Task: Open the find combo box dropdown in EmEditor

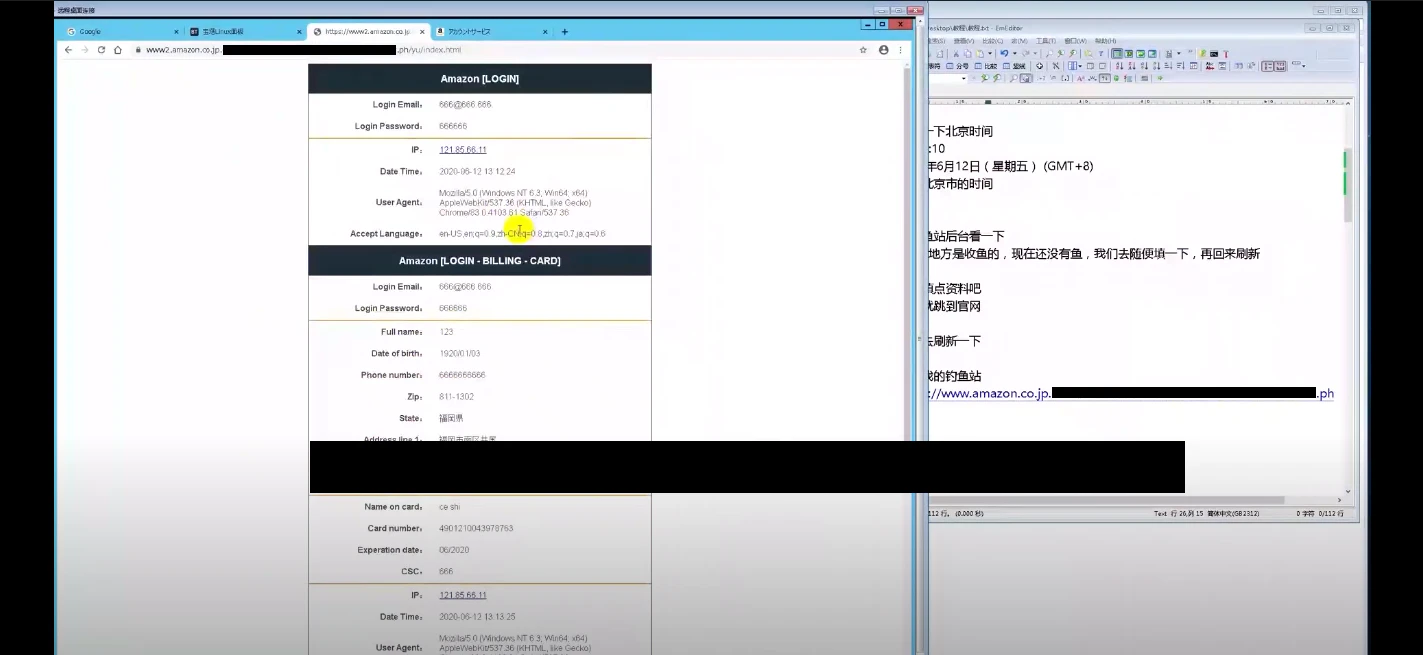Action: coord(964,78)
